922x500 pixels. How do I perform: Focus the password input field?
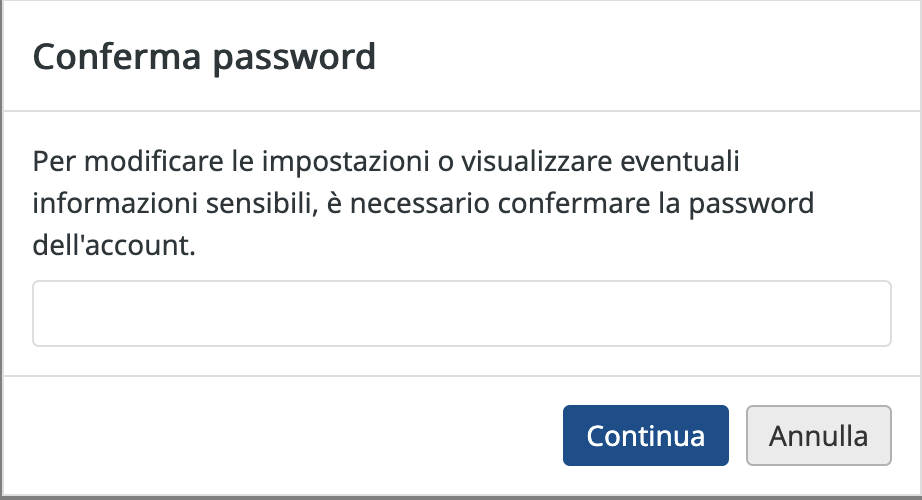(462, 314)
